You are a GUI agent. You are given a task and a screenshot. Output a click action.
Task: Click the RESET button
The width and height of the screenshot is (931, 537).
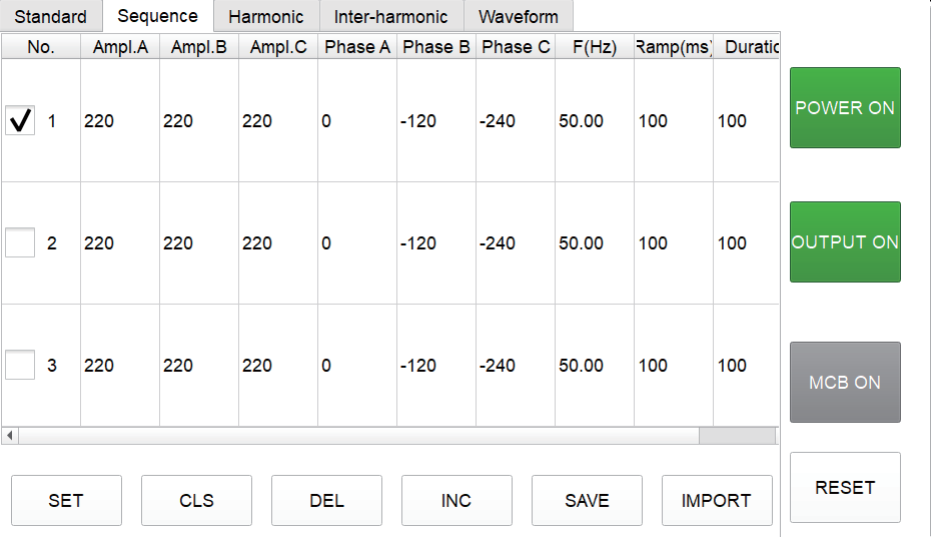click(x=845, y=487)
